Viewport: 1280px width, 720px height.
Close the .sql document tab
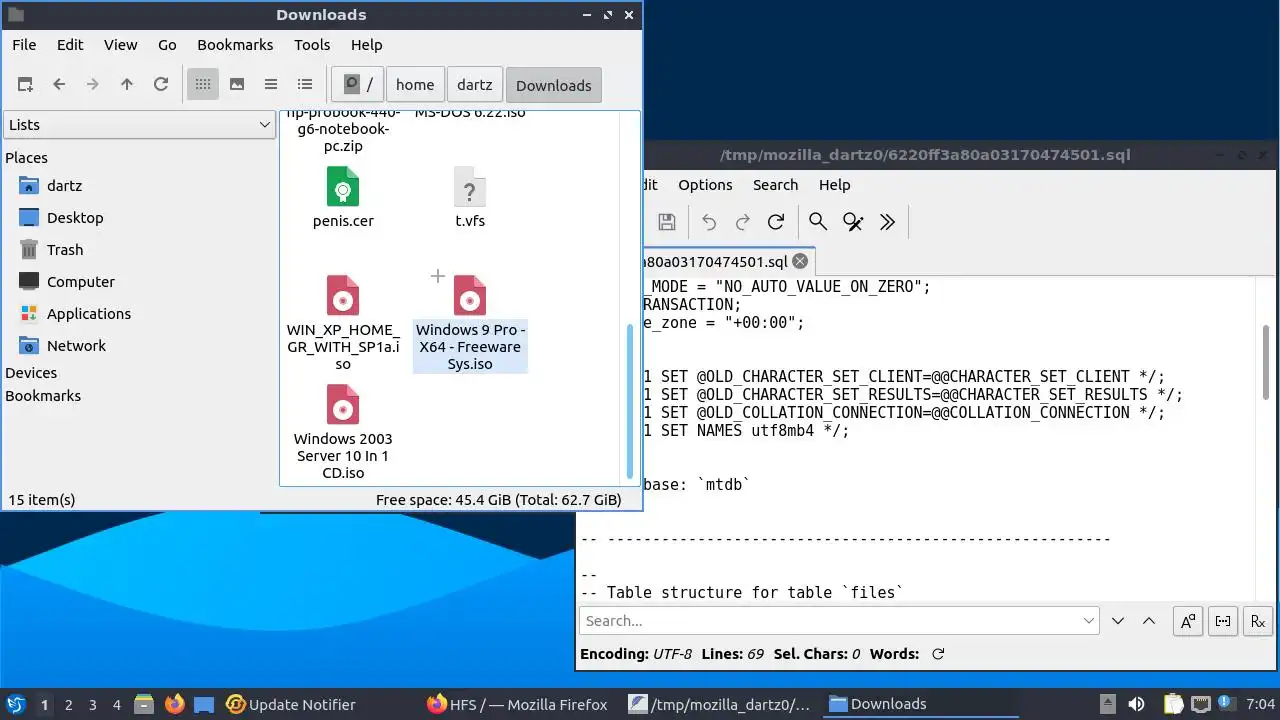pos(800,261)
